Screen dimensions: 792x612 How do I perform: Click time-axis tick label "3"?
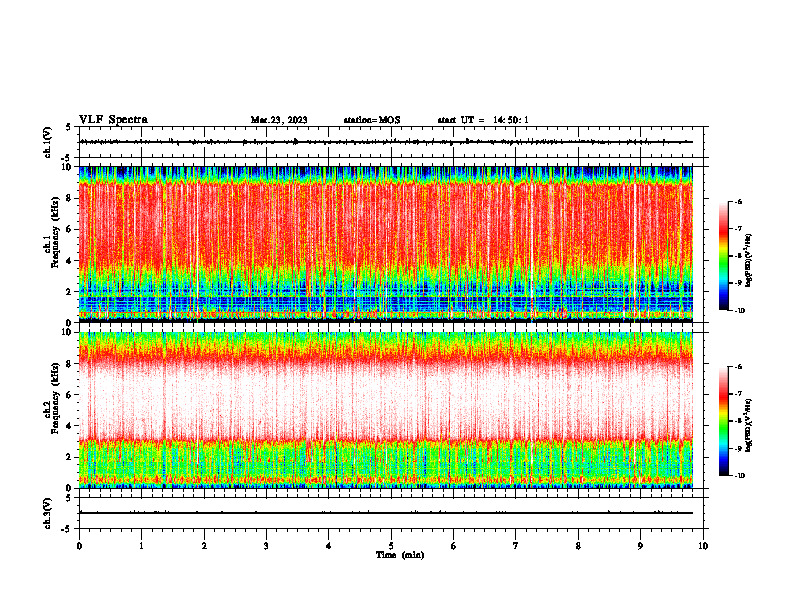(x=266, y=546)
